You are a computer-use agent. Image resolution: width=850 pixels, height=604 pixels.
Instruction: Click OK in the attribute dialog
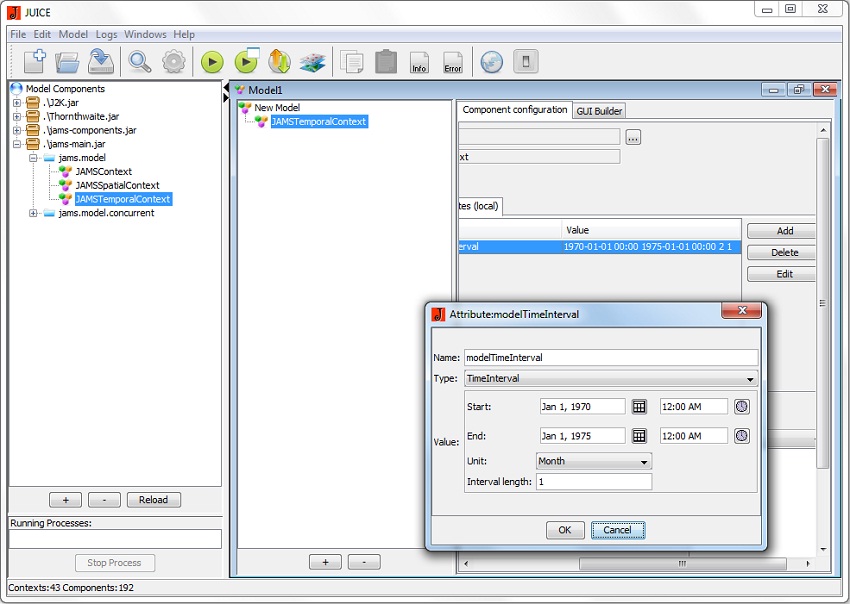point(564,530)
